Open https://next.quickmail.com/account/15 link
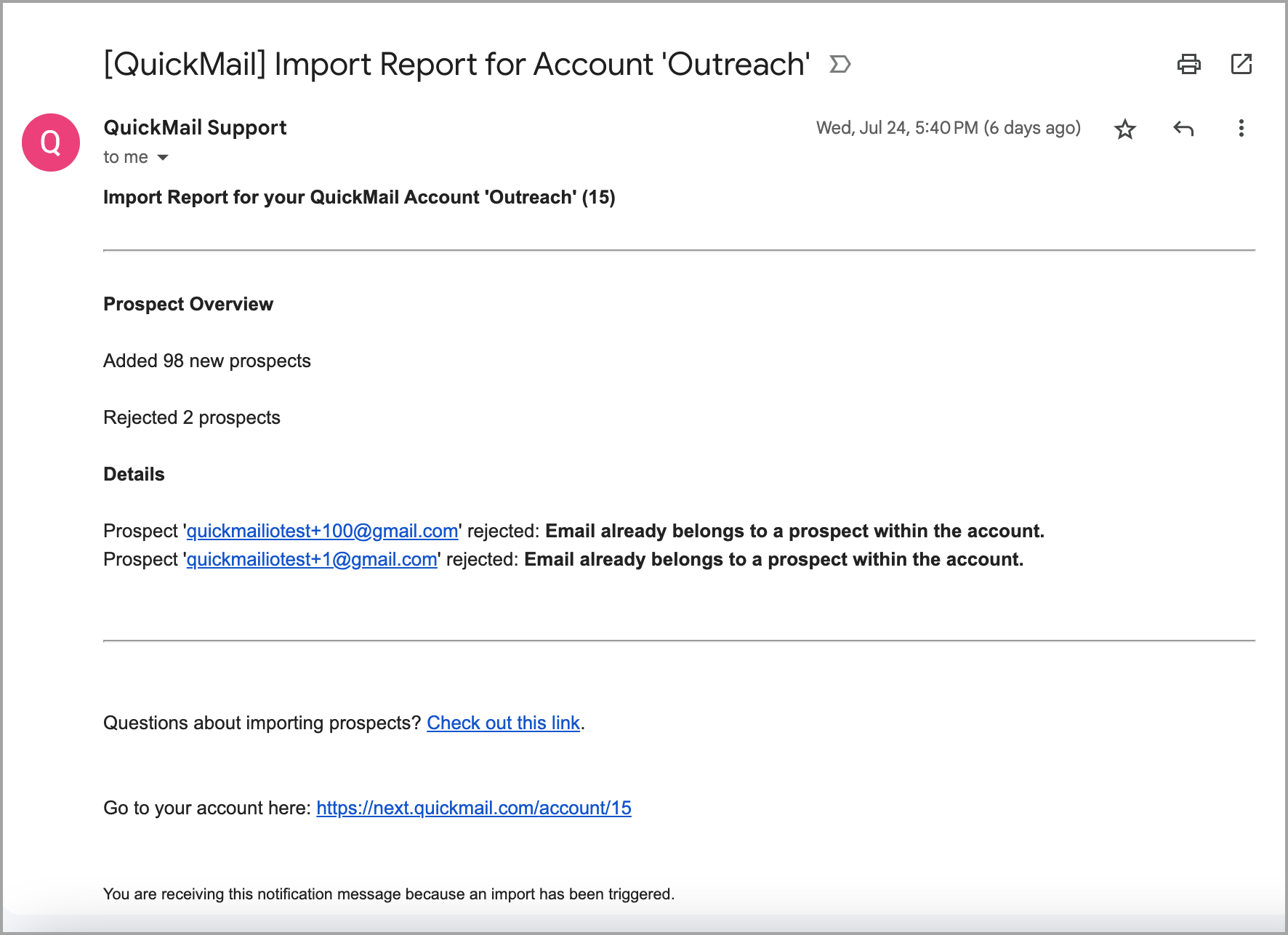1288x935 pixels. (x=474, y=808)
